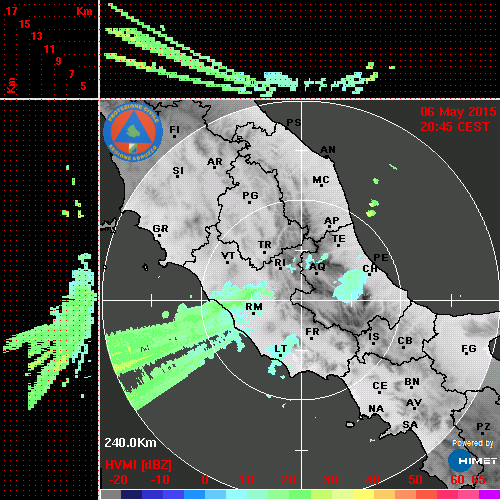
Task: Click the 'HVMI [dBZ]' product label
Action: (138, 465)
